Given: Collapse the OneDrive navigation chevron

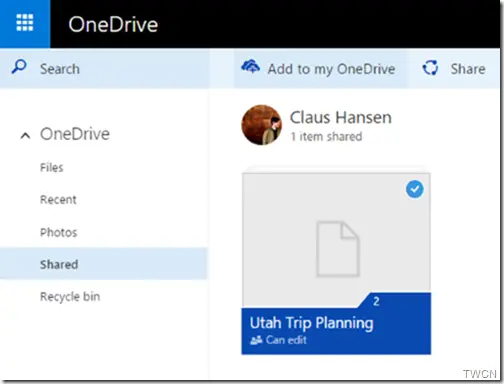Looking at the screenshot, I should coord(25,136).
